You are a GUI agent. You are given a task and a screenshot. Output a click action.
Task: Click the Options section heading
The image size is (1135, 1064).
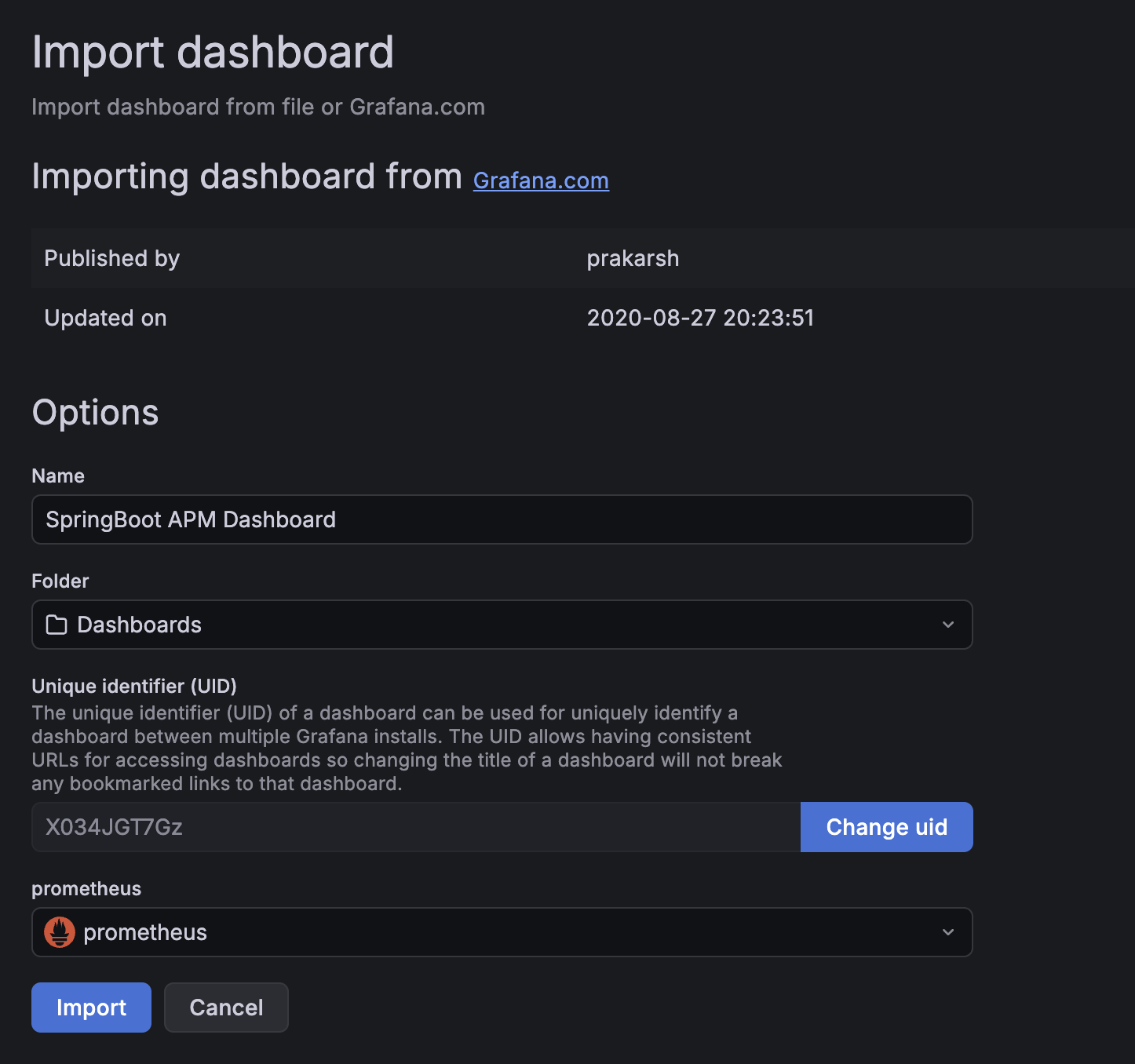point(95,413)
